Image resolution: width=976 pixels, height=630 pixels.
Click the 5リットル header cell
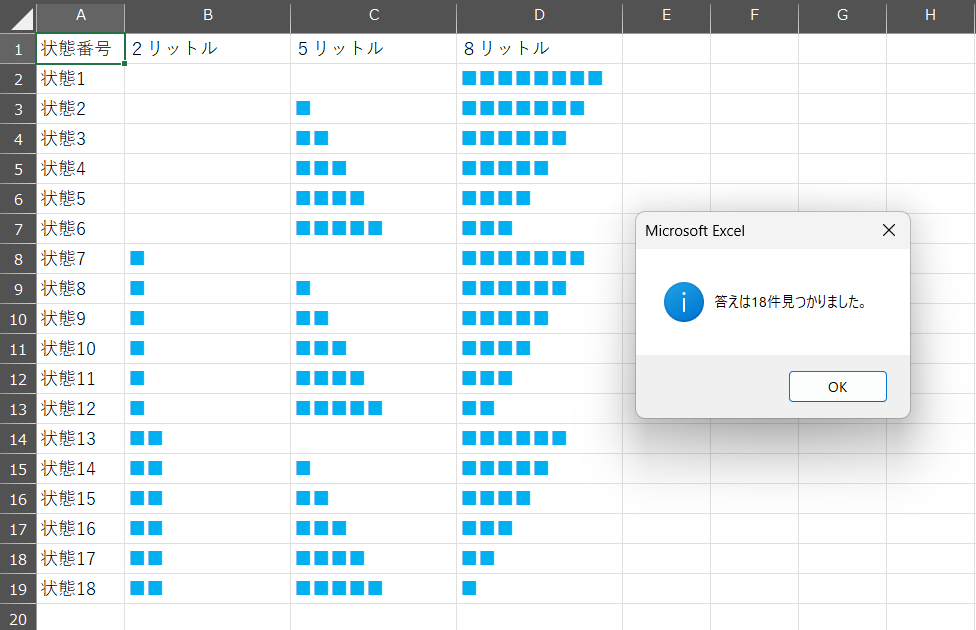[373, 49]
